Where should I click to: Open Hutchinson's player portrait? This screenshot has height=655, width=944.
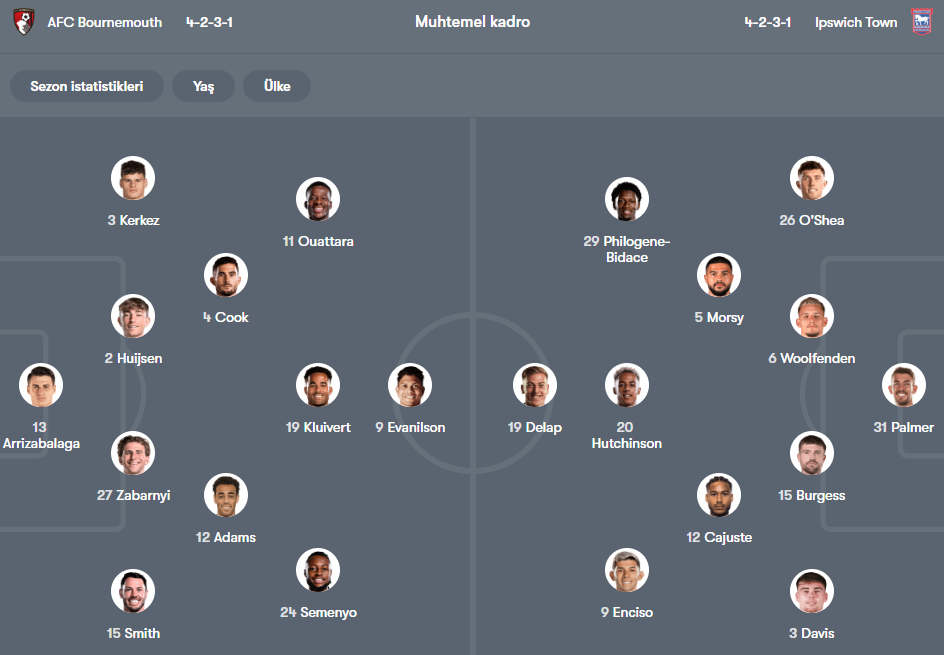pos(627,385)
